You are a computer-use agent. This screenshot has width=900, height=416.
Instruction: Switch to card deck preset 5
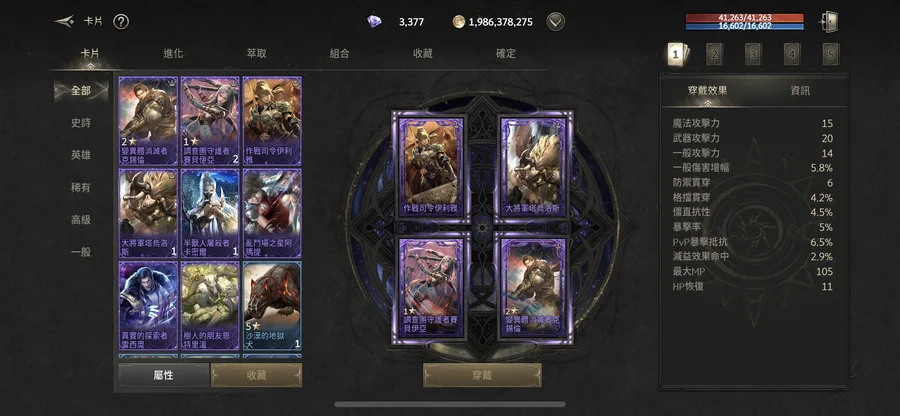[x=831, y=55]
